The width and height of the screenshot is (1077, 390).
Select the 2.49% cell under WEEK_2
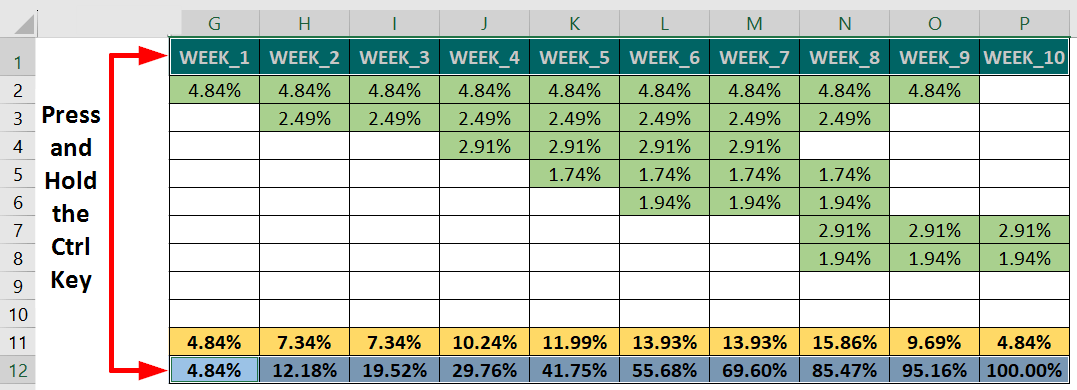coord(304,118)
